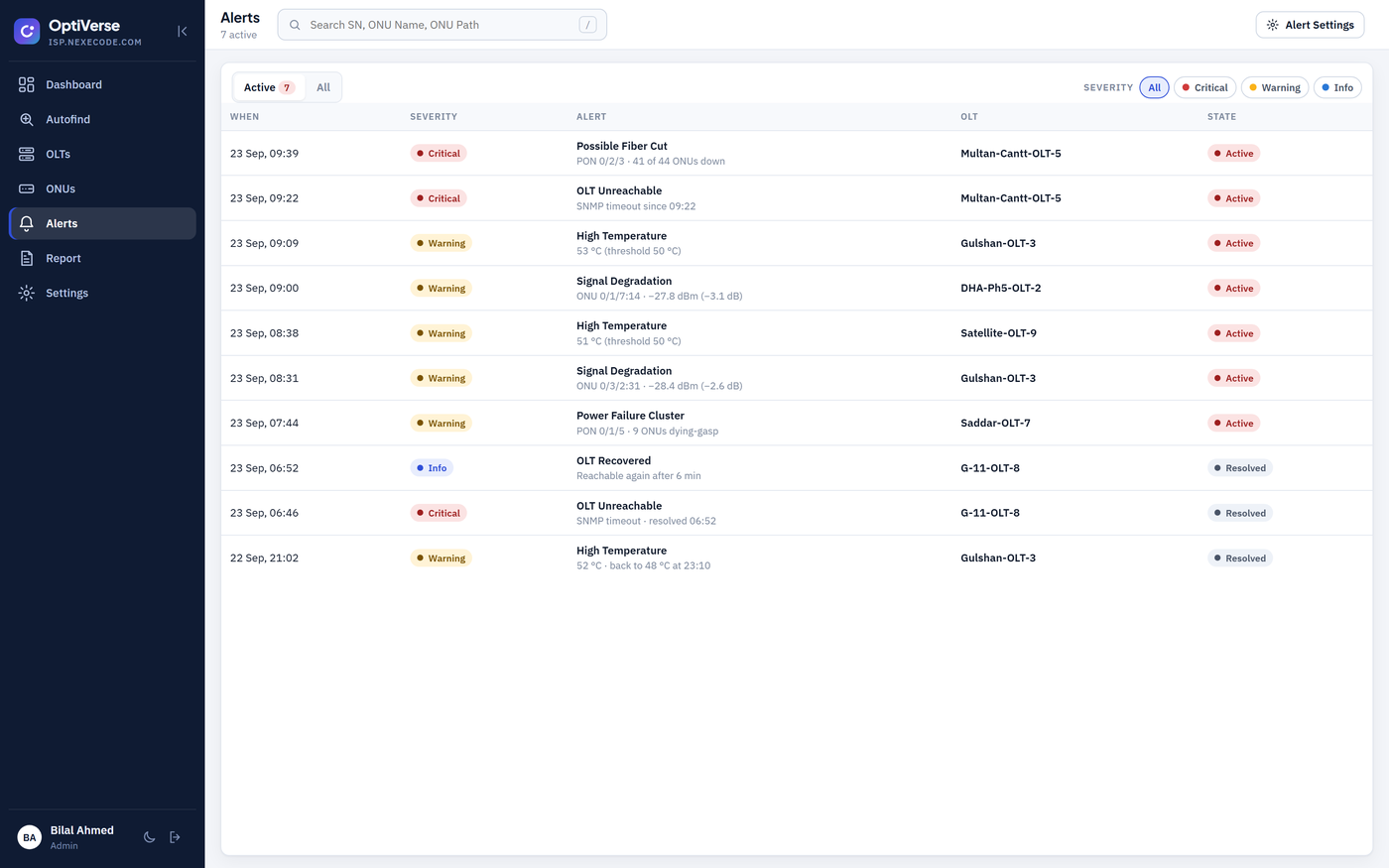The height and width of the screenshot is (868, 1389).
Task: Open the Report page
Action: click(x=102, y=258)
